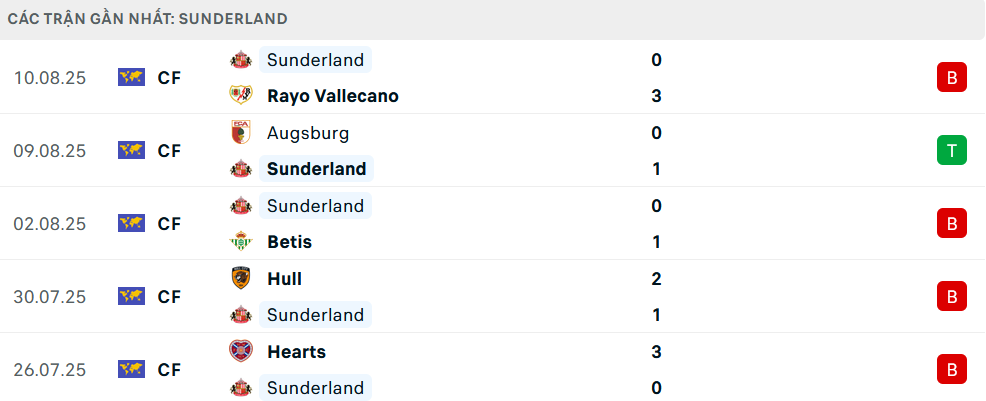Open the Betis team link
The image size is (986, 401).
(290, 242)
